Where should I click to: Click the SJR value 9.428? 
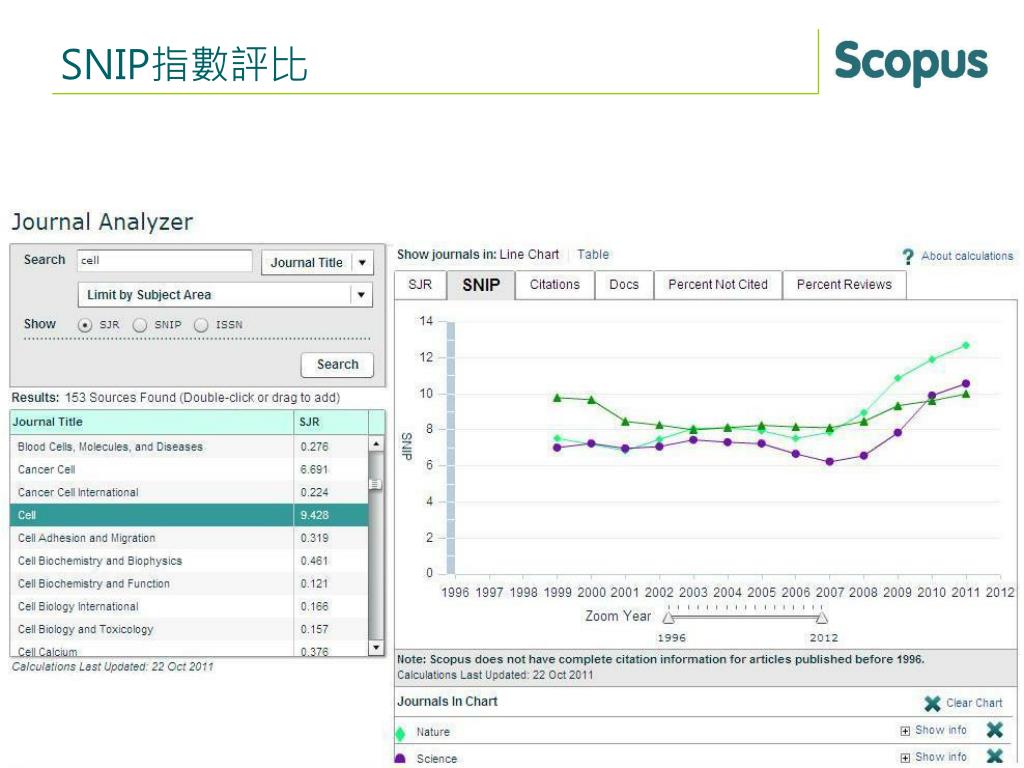point(314,515)
